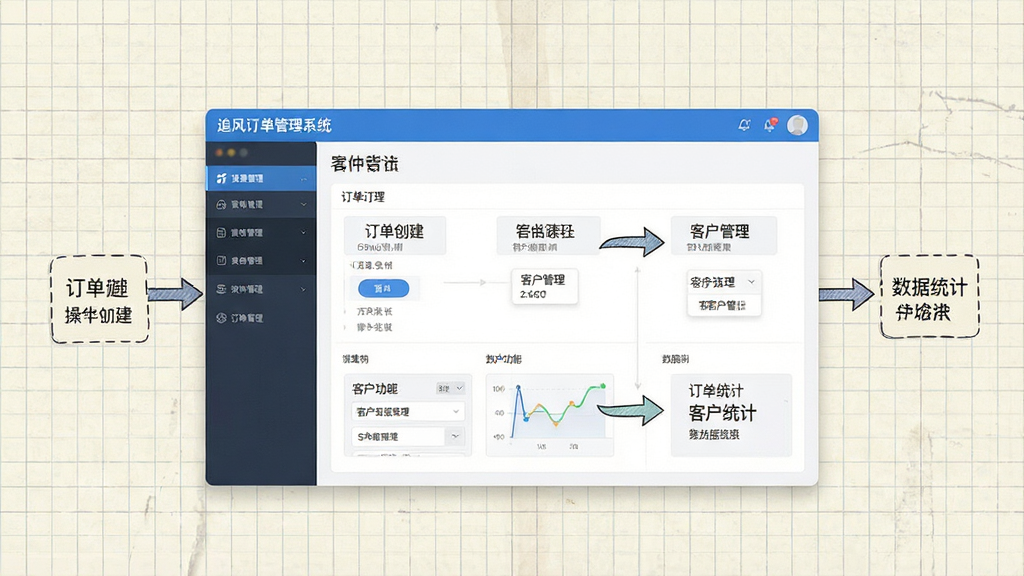The width and height of the screenshot is (1024, 576).
Task: Open the small dropdown beside the 客户功能 title
Action: (x=451, y=389)
